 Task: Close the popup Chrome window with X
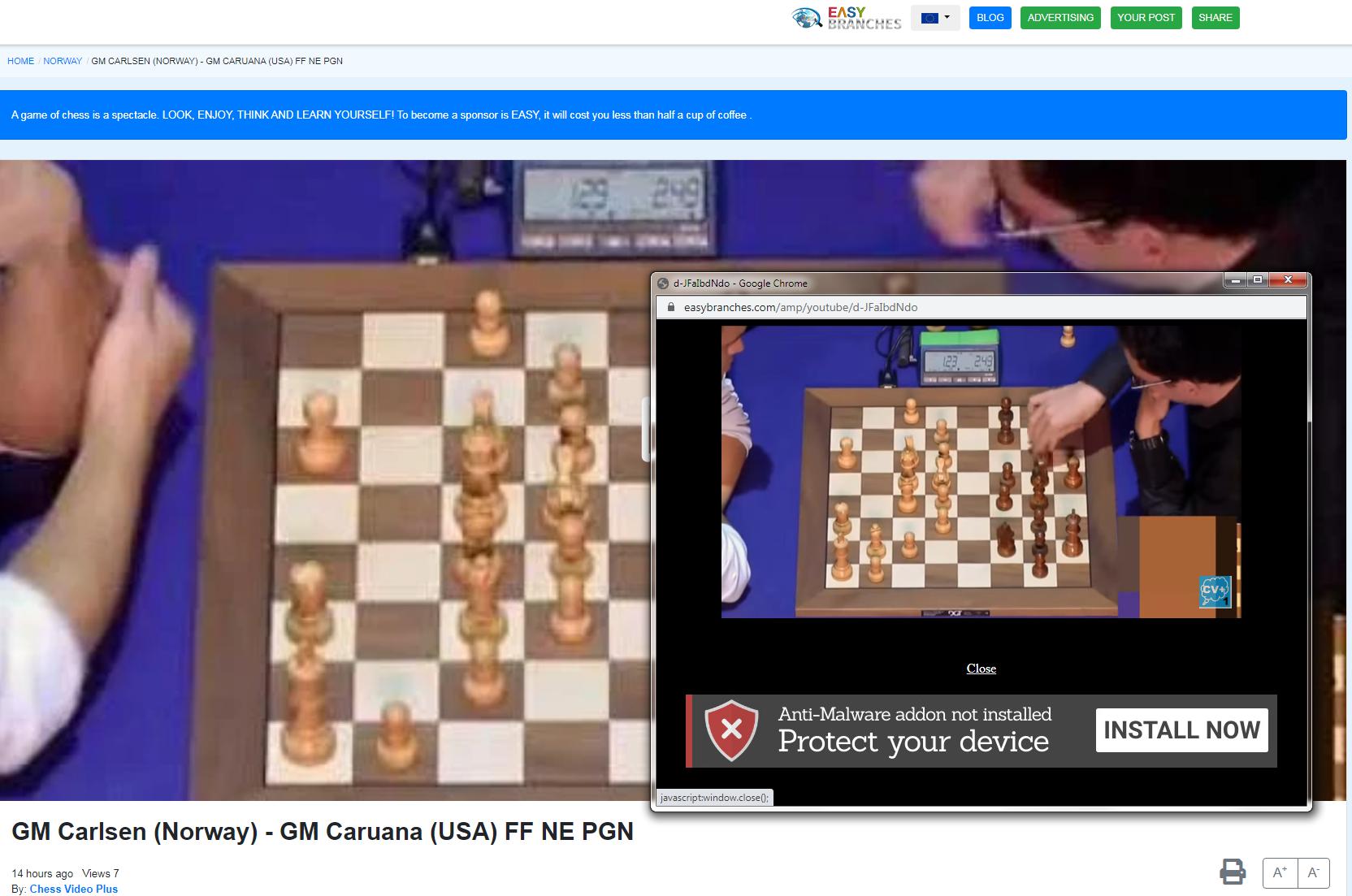[1288, 280]
